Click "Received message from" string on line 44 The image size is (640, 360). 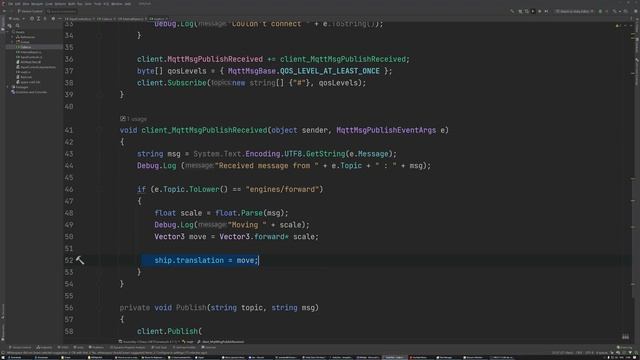267,166
